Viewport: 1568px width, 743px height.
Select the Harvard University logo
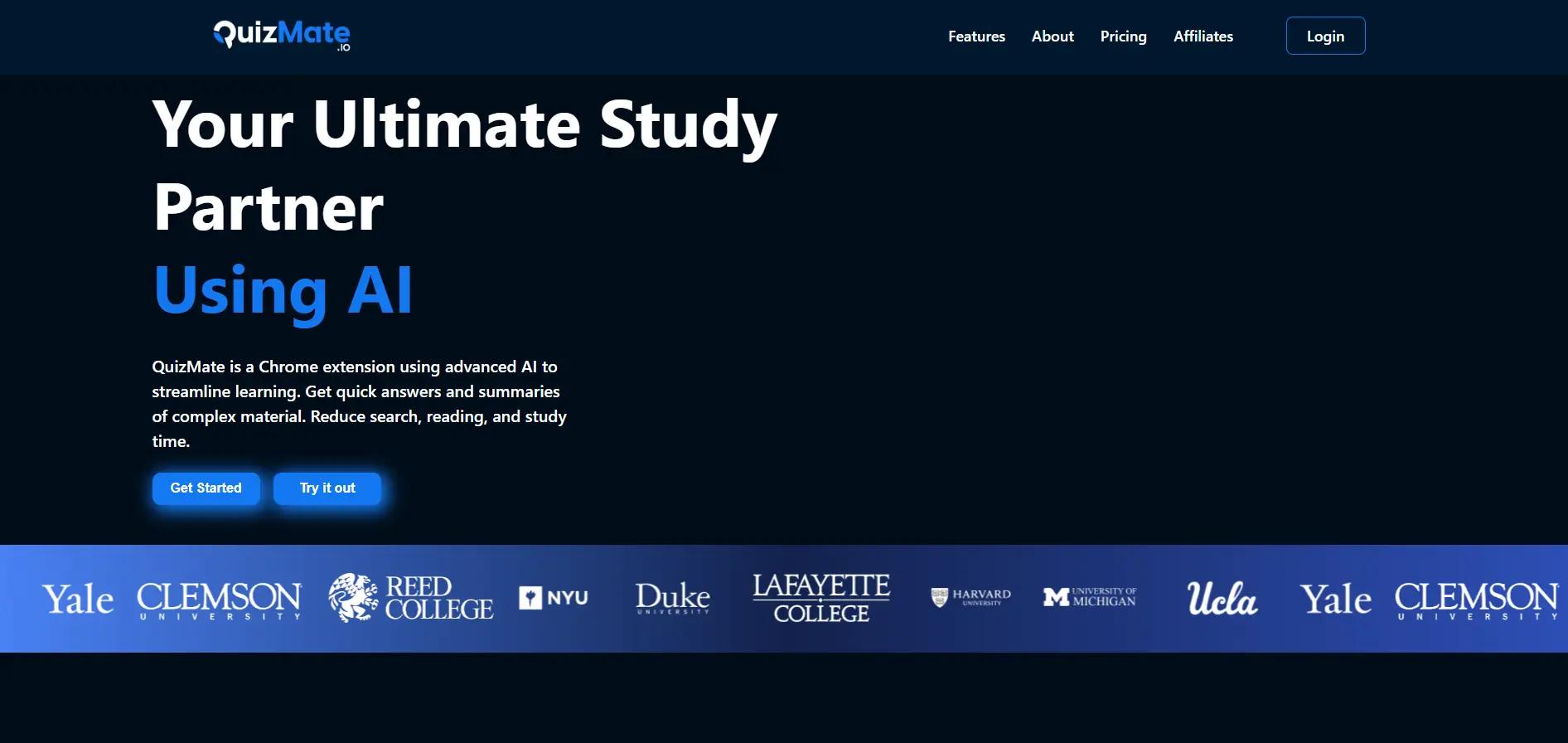(x=970, y=597)
